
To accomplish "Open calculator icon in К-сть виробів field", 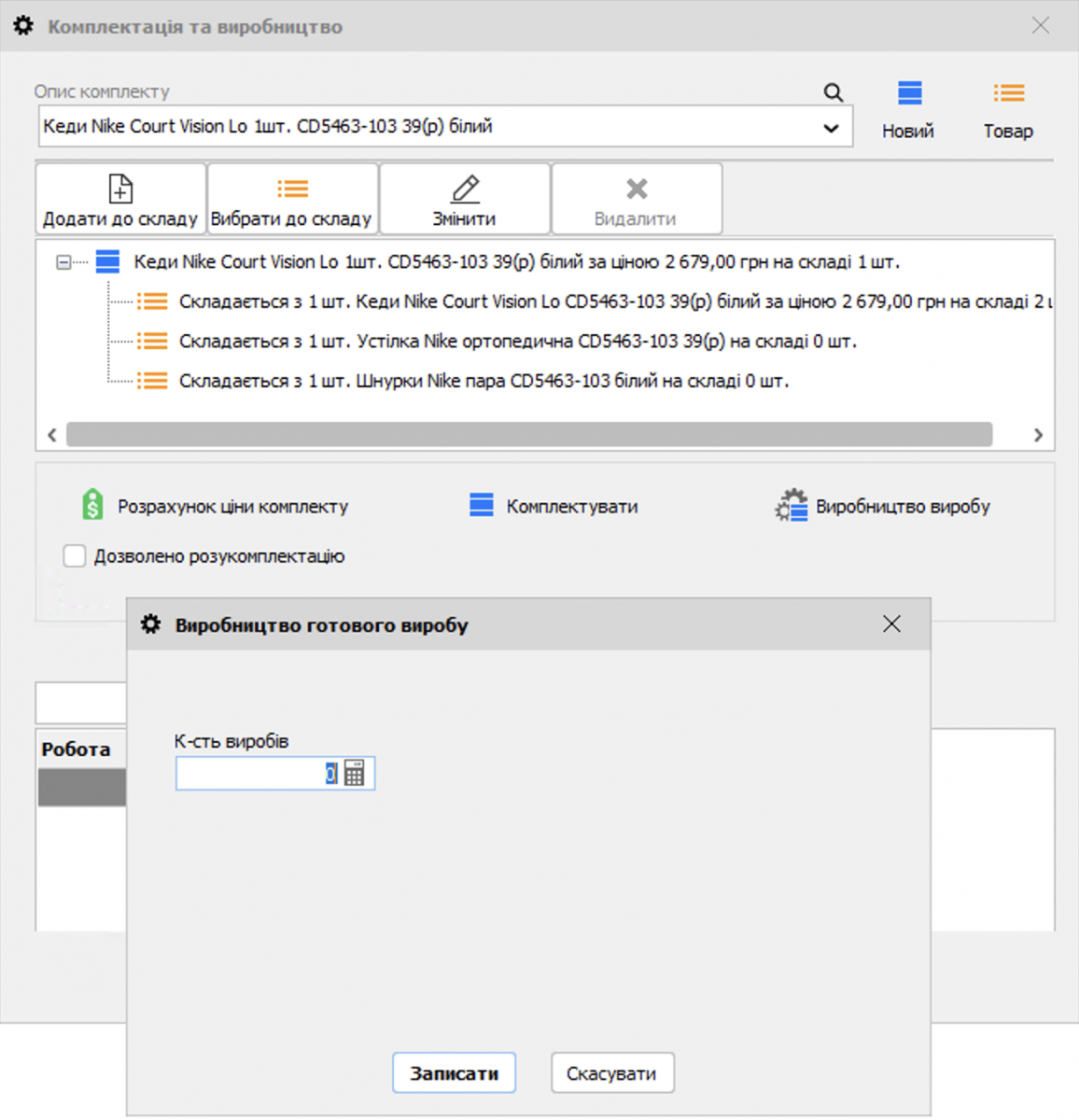I will point(355,774).
